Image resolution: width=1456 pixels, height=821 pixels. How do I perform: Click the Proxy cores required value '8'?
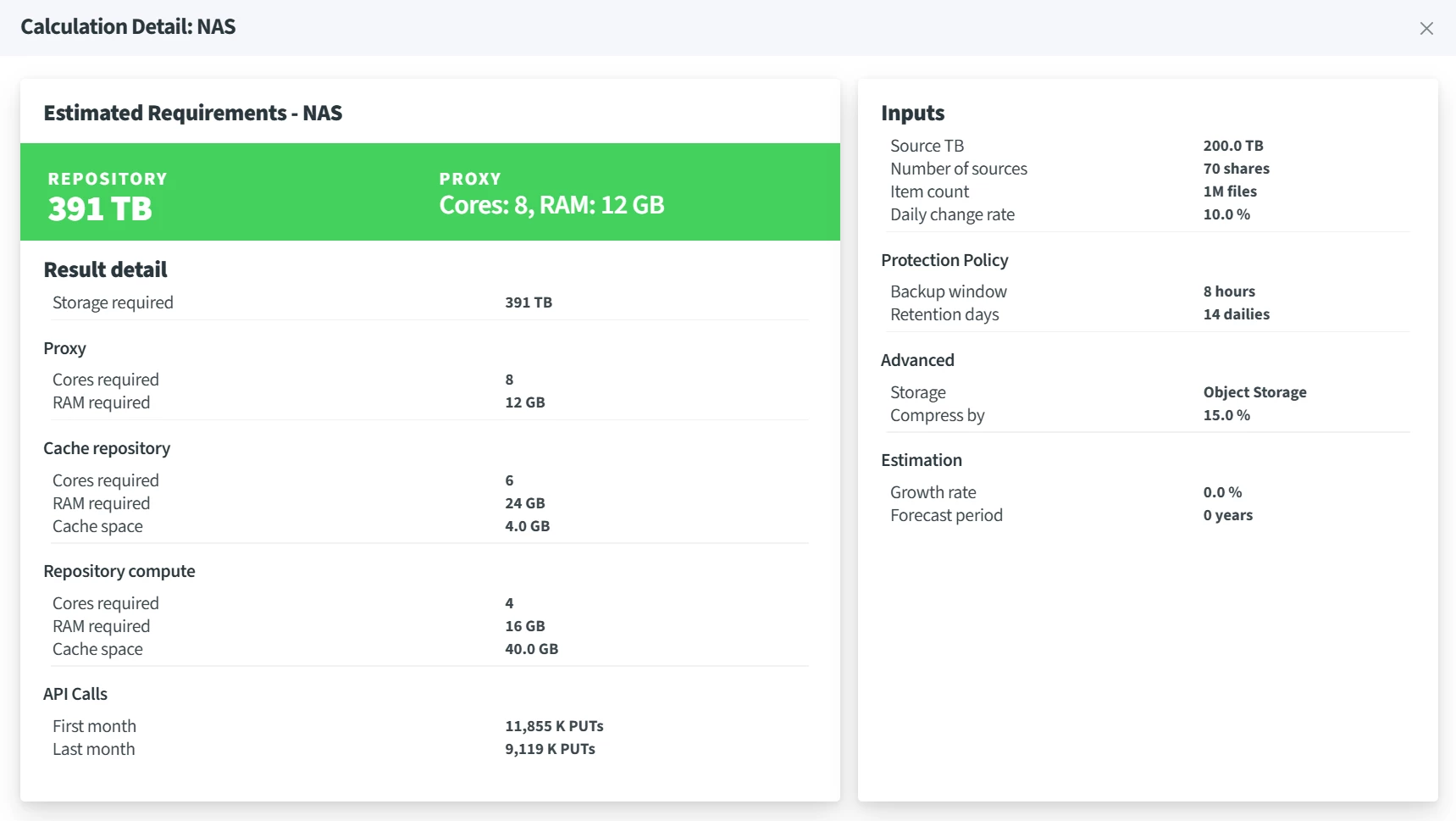click(x=509, y=380)
